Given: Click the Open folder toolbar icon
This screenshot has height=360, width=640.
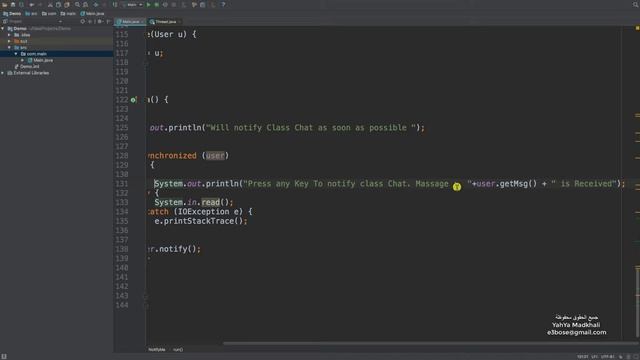Looking at the screenshot, I should 4,4.
